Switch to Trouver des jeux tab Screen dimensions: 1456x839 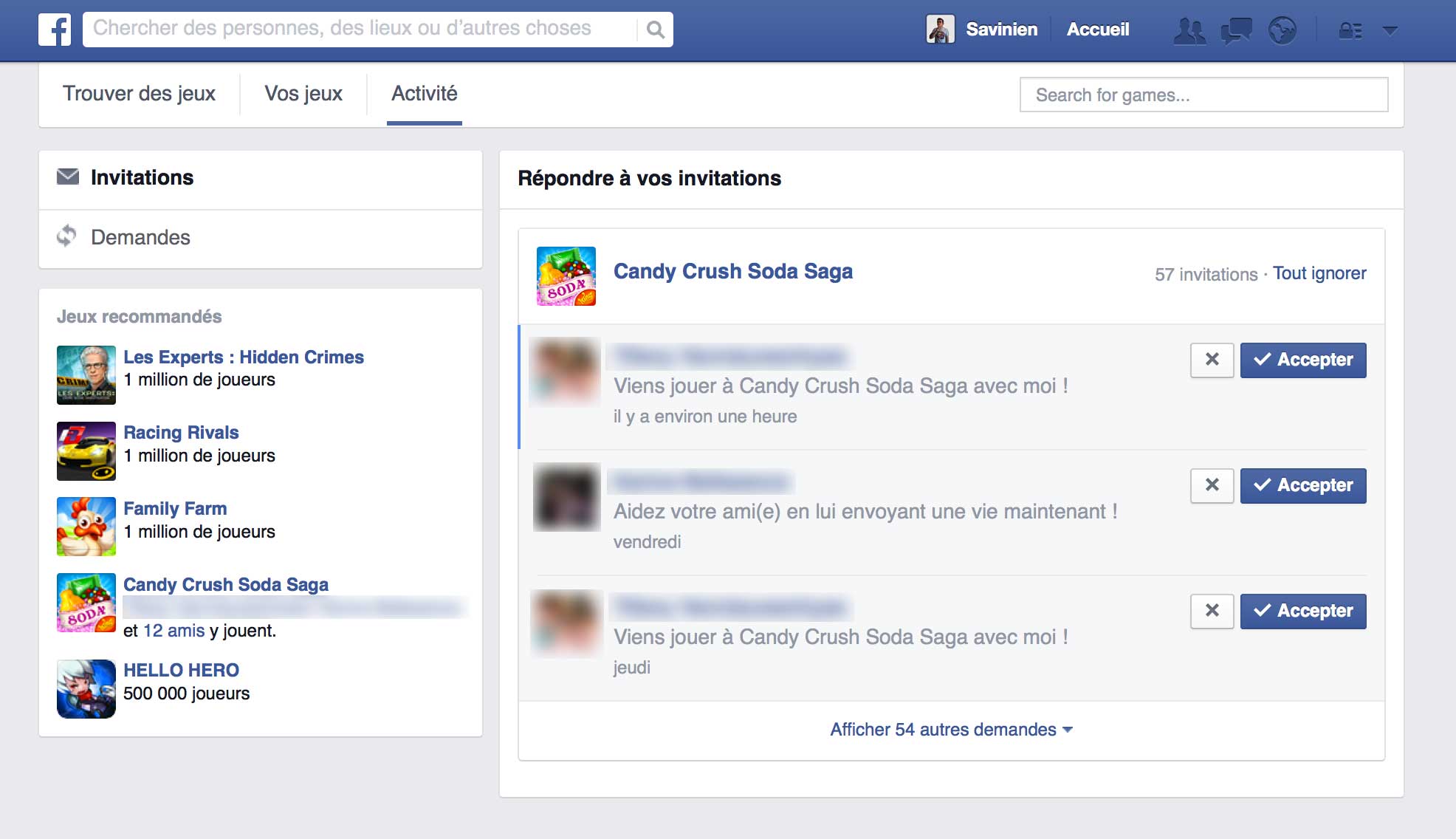coord(139,94)
